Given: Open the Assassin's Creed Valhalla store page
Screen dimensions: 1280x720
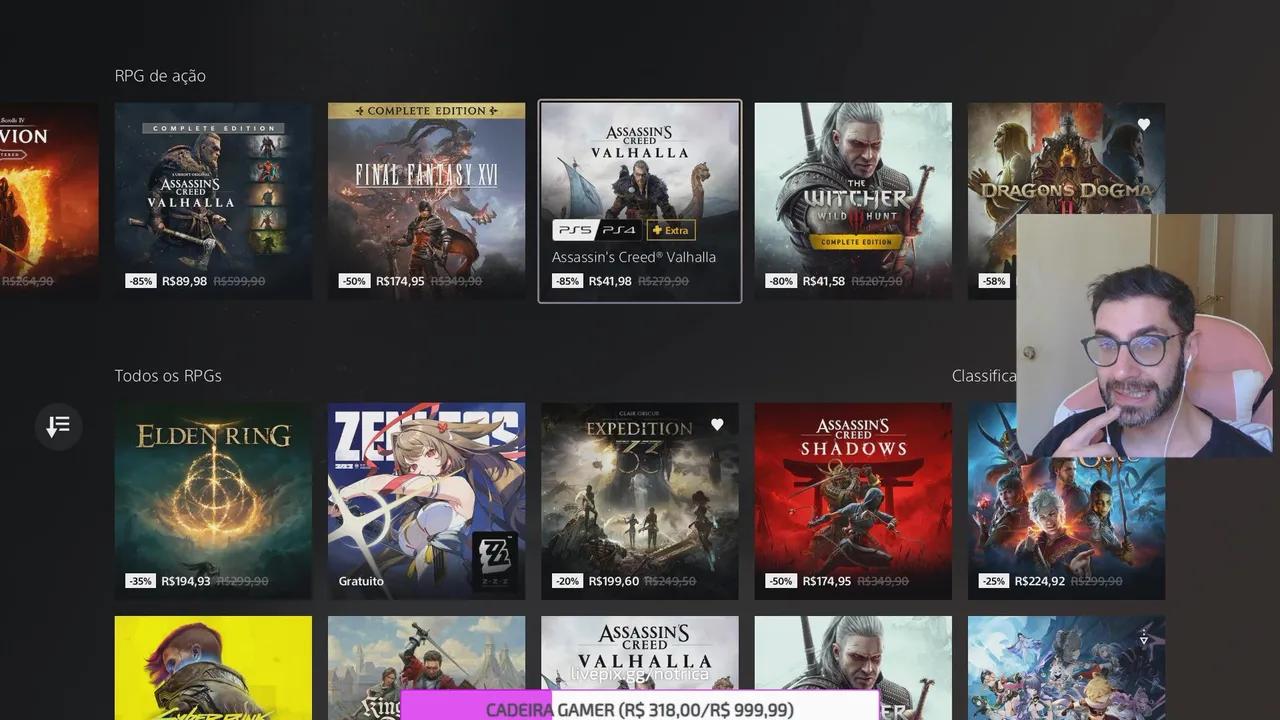Looking at the screenshot, I should pyautogui.click(x=639, y=170).
